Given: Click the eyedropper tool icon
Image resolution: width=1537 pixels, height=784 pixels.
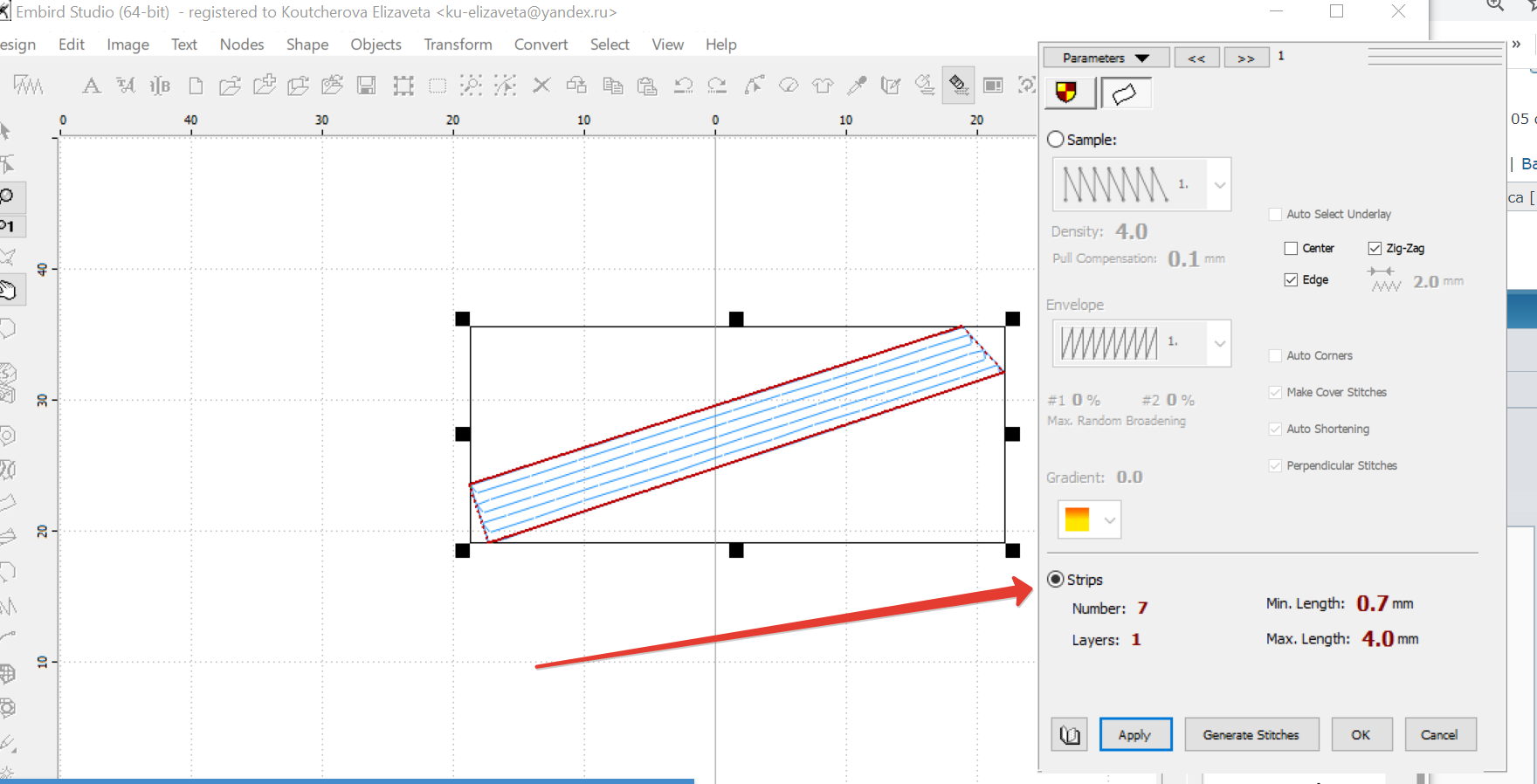Looking at the screenshot, I should tap(857, 86).
